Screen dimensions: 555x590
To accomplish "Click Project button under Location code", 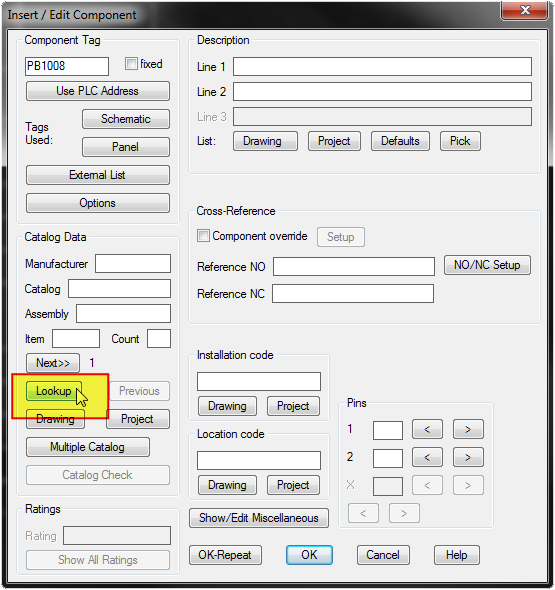I will tap(293, 485).
